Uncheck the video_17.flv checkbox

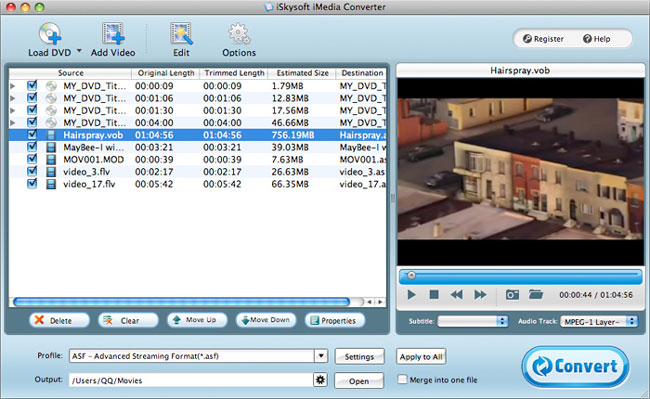[x=32, y=184]
